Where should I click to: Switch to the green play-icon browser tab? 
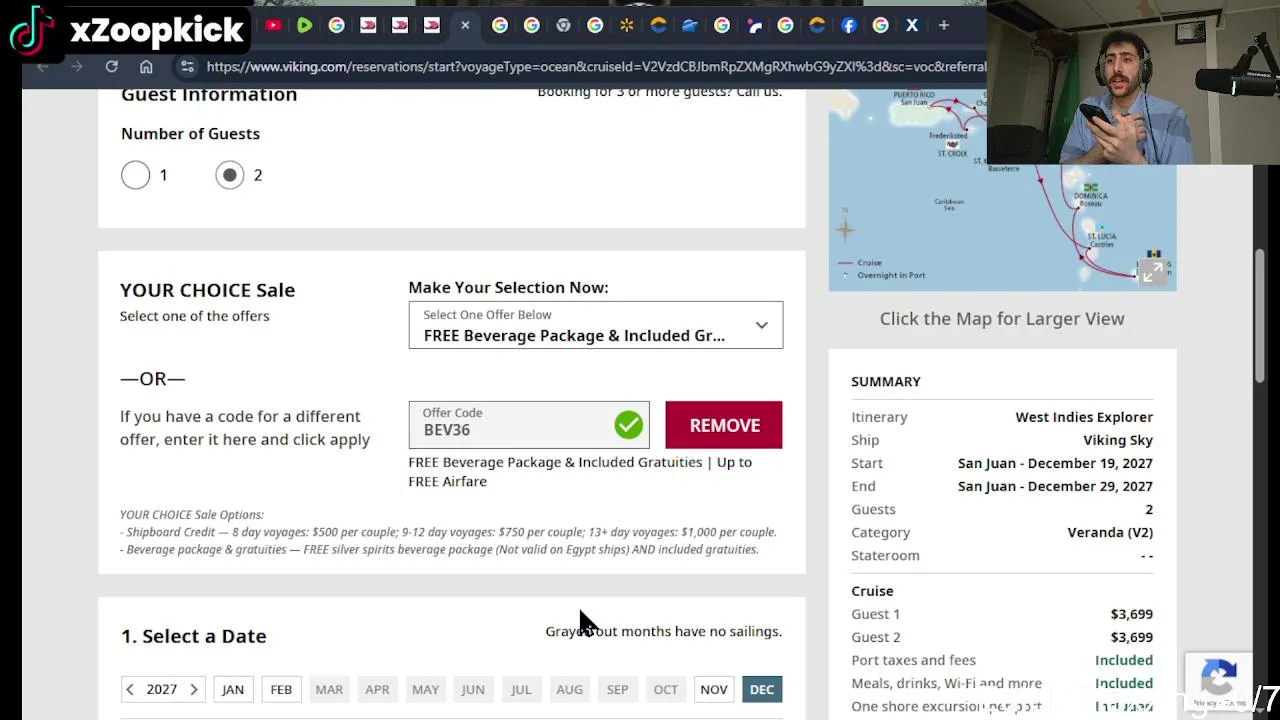[x=304, y=25]
